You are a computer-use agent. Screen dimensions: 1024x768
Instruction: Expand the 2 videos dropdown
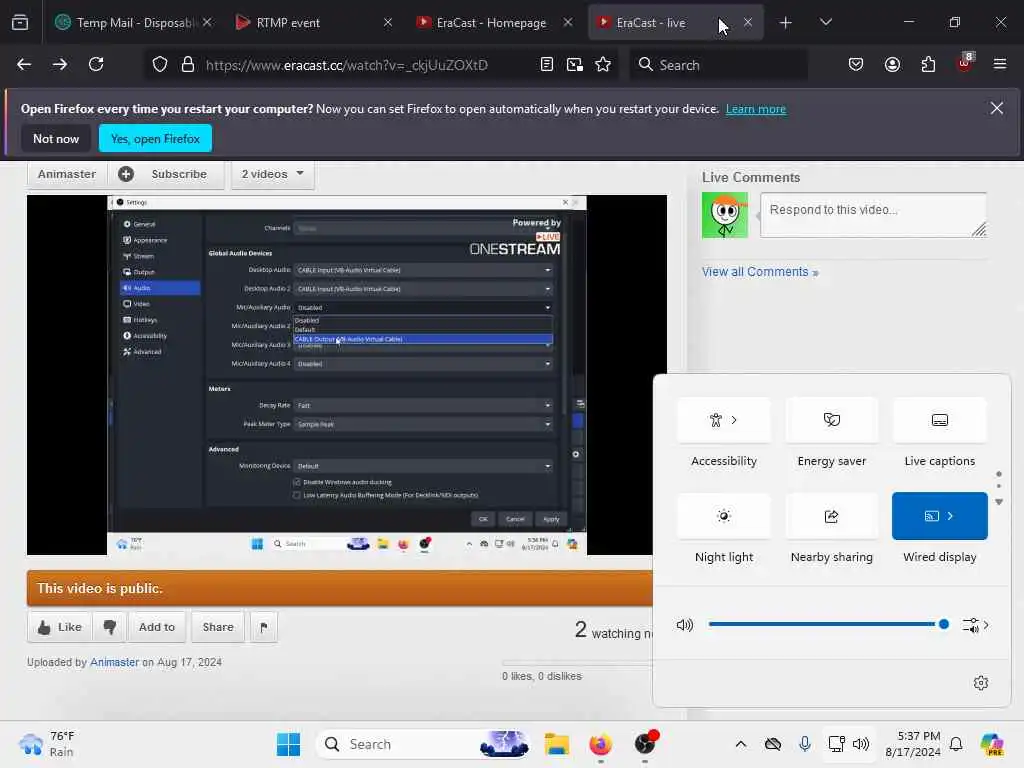point(272,174)
